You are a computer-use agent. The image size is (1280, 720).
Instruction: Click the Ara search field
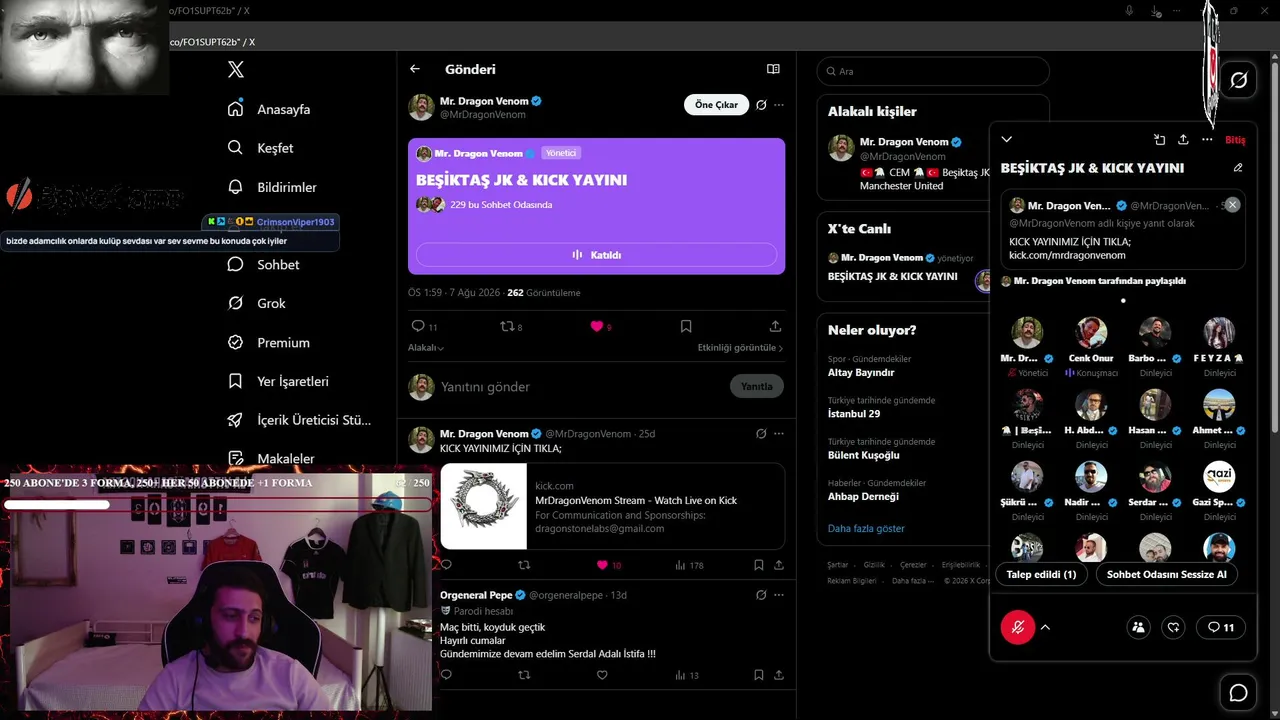tap(933, 71)
